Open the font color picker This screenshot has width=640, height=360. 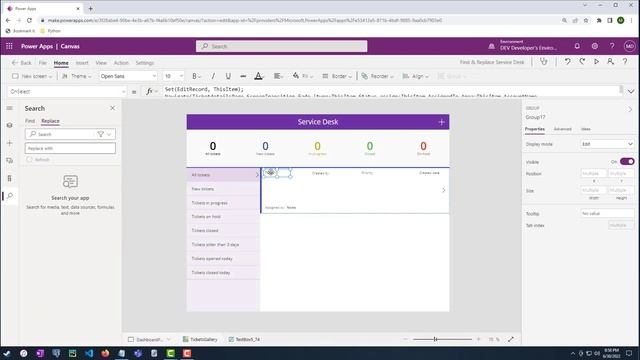pyautogui.click(x=259, y=76)
